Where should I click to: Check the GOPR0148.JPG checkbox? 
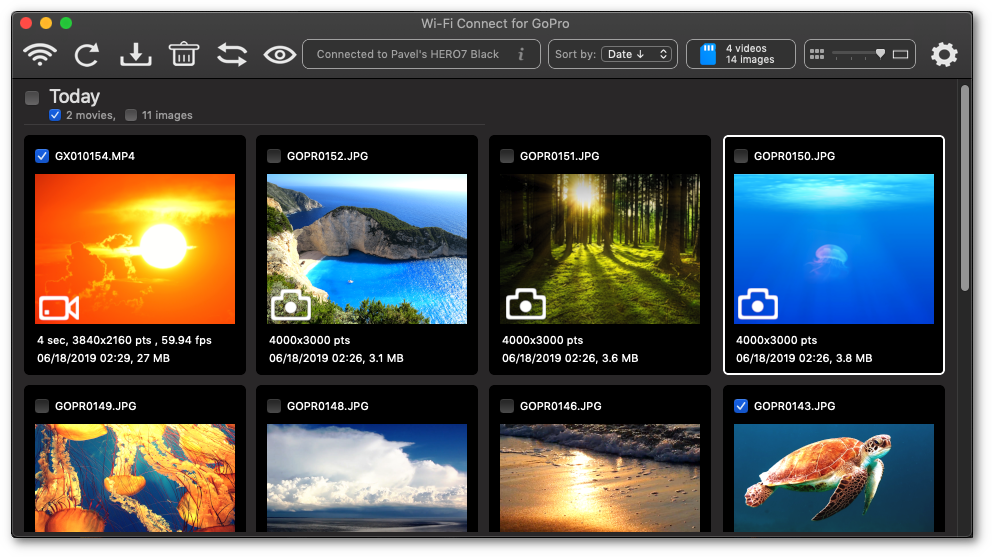tap(274, 406)
